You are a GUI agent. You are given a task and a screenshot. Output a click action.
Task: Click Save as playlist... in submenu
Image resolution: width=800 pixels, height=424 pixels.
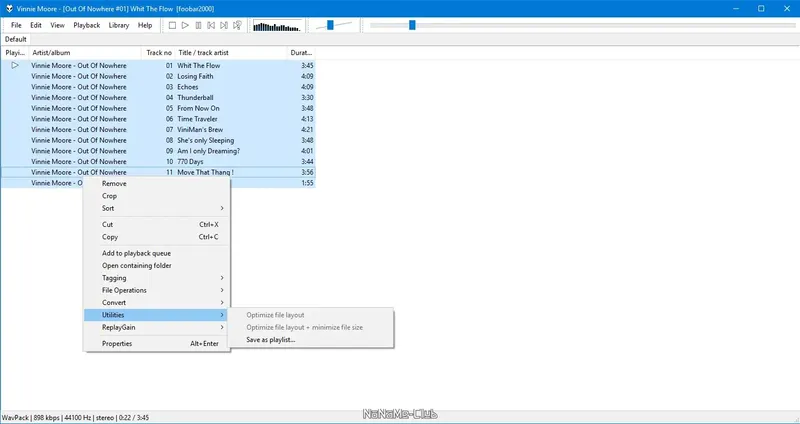click(x=310, y=340)
